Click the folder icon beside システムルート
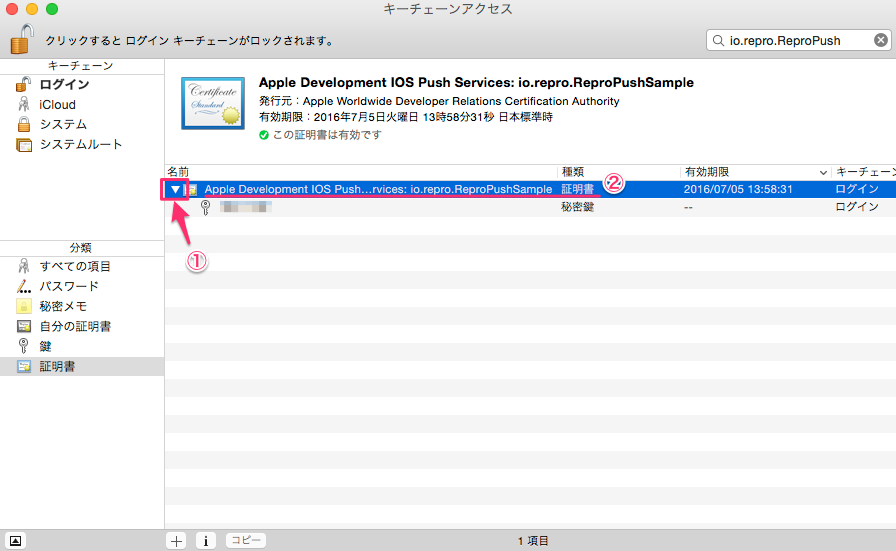 pos(24,145)
